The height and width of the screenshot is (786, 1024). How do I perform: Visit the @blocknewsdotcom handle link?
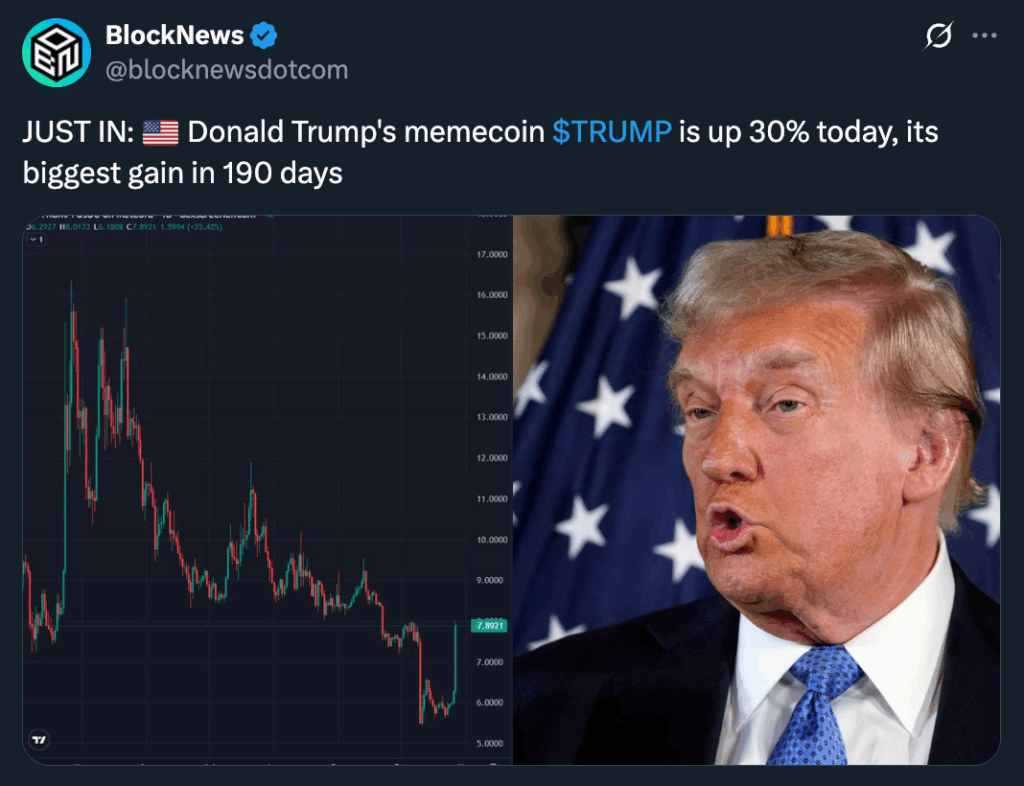pos(227,70)
